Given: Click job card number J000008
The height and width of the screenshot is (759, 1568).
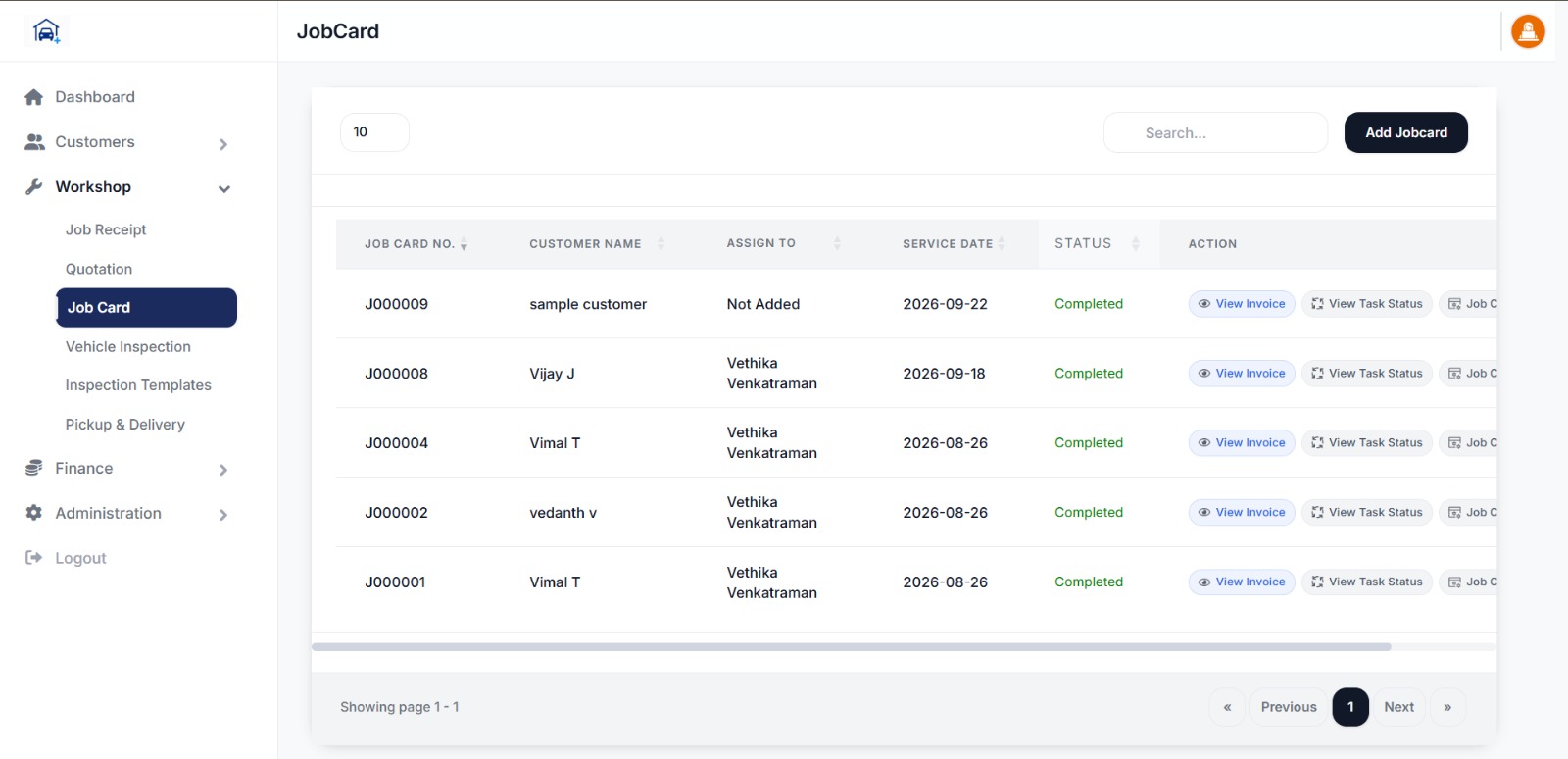Looking at the screenshot, I should (x=396, y=374).
